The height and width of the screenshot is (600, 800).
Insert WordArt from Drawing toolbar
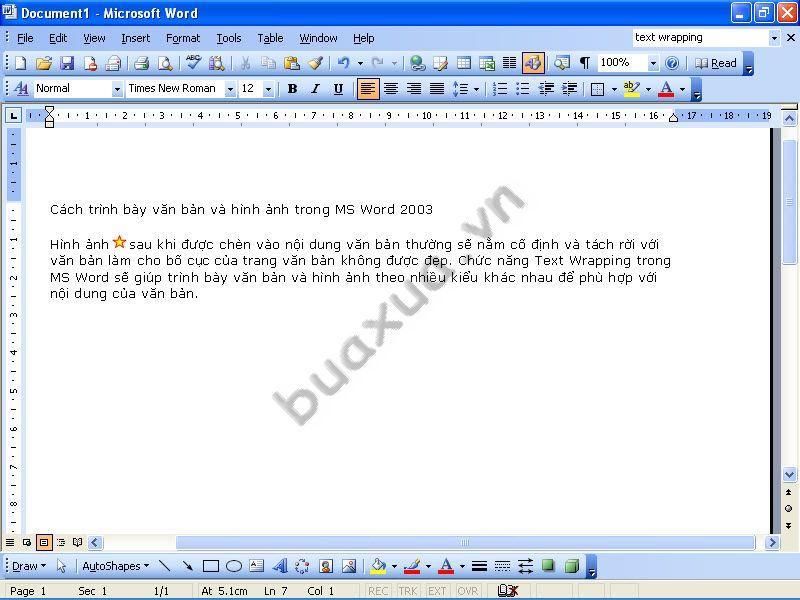coord(280,566)
